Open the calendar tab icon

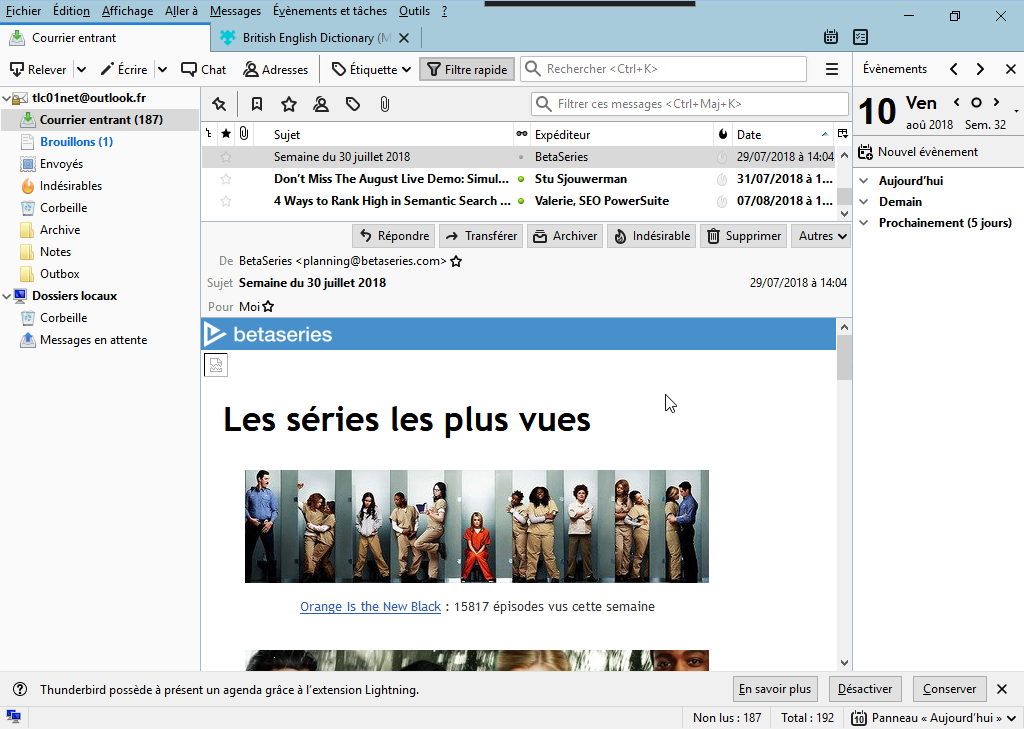[831, 38]
